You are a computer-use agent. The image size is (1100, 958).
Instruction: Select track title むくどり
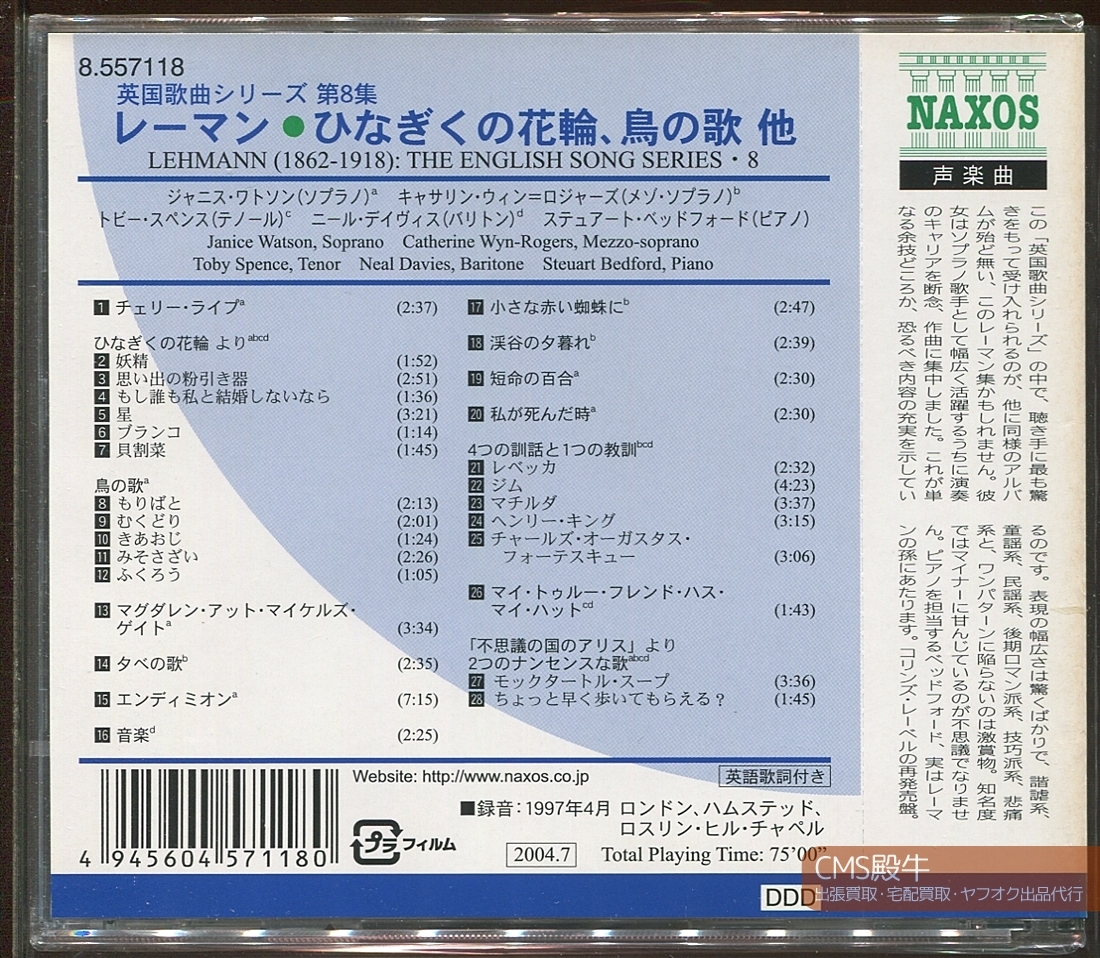point(149,521)
